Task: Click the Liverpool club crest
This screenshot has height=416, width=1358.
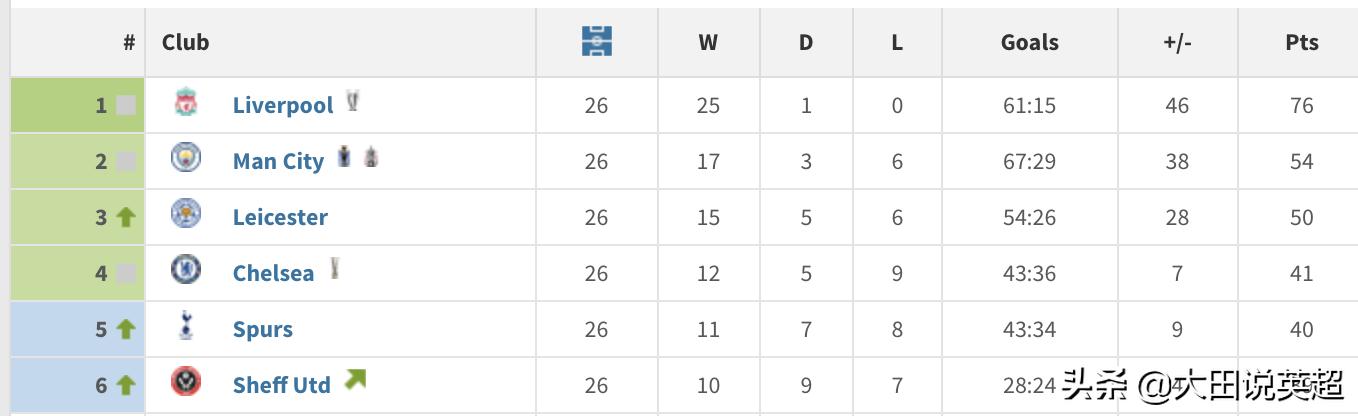Action: coord(186,103)
